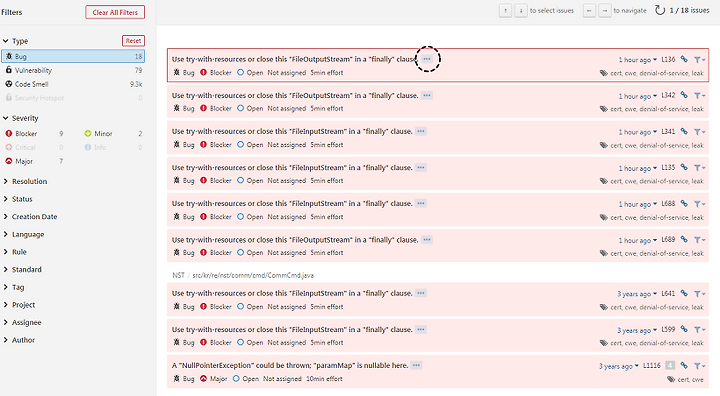This screenshot has height=396, width=720.
Task: Collapse the Severity filter section
Action: [x=21, y=118]
